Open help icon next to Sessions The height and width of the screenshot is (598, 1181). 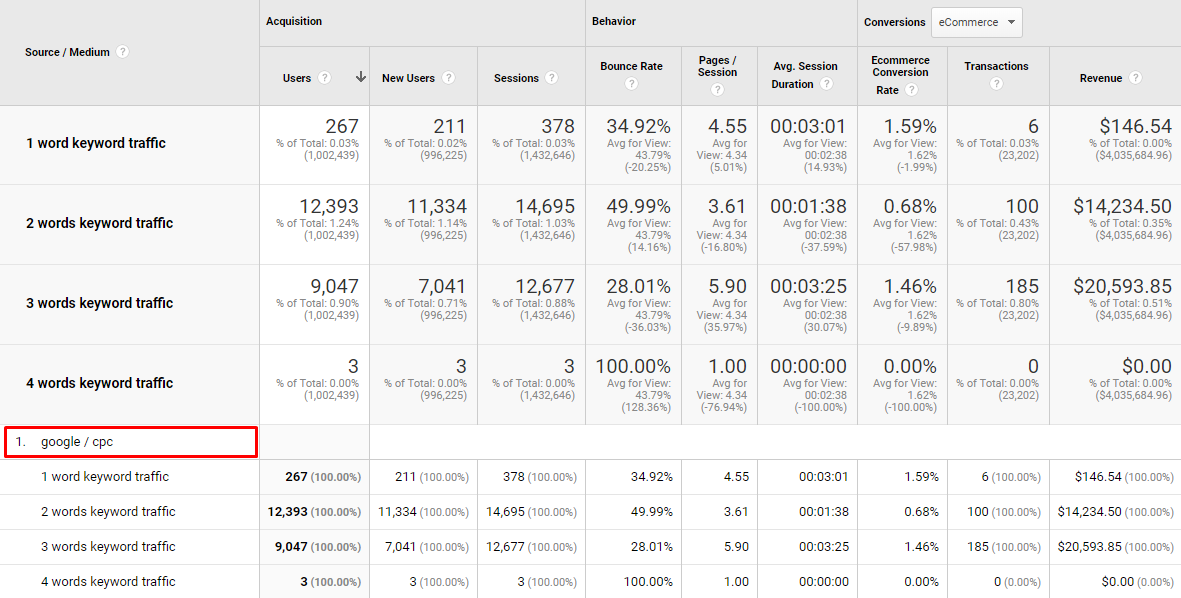point(551,78)
